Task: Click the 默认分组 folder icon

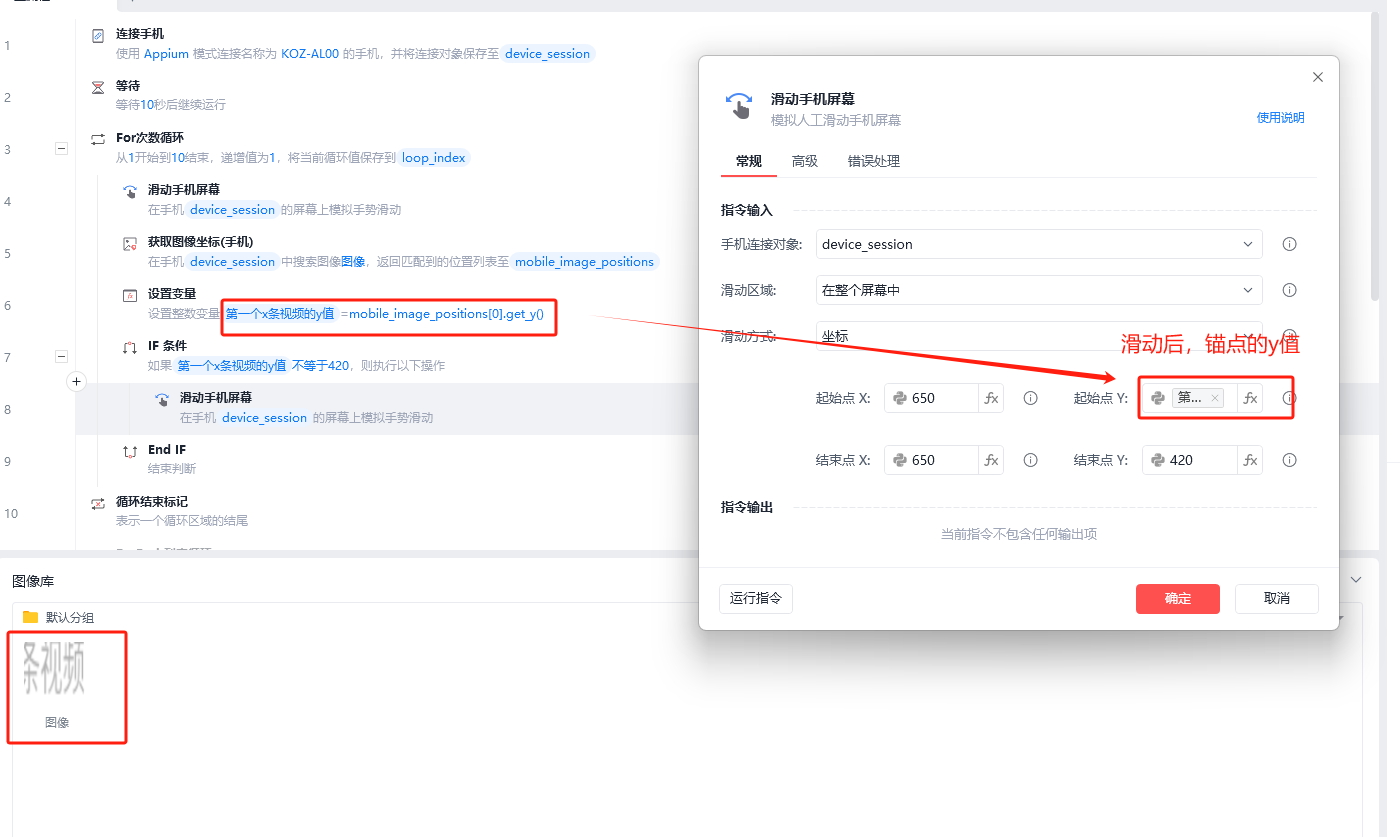Action: [30, 617]
